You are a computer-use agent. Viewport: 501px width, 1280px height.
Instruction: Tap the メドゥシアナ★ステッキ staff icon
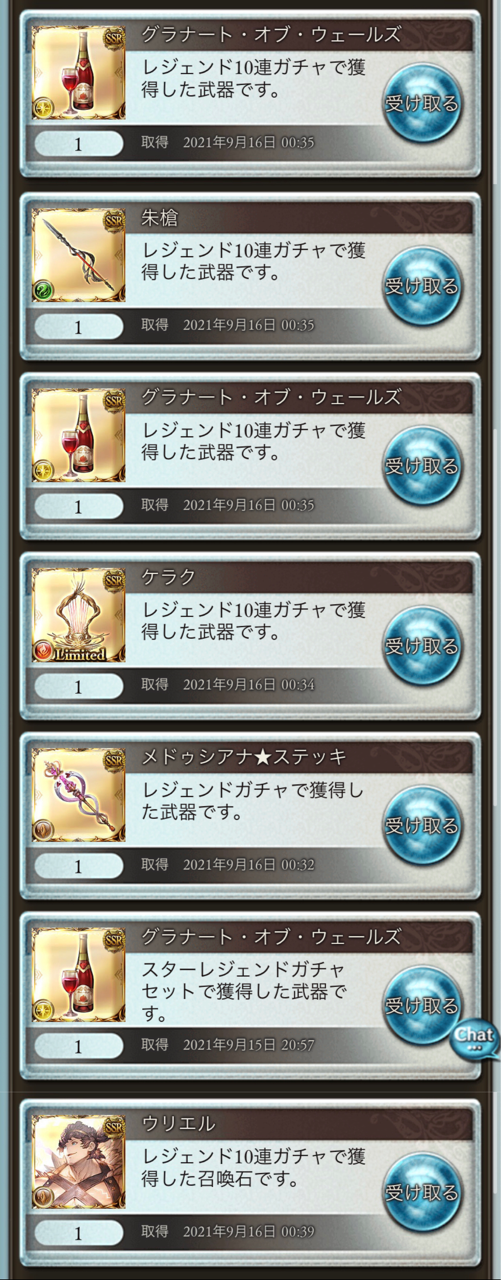coord(79,793)
